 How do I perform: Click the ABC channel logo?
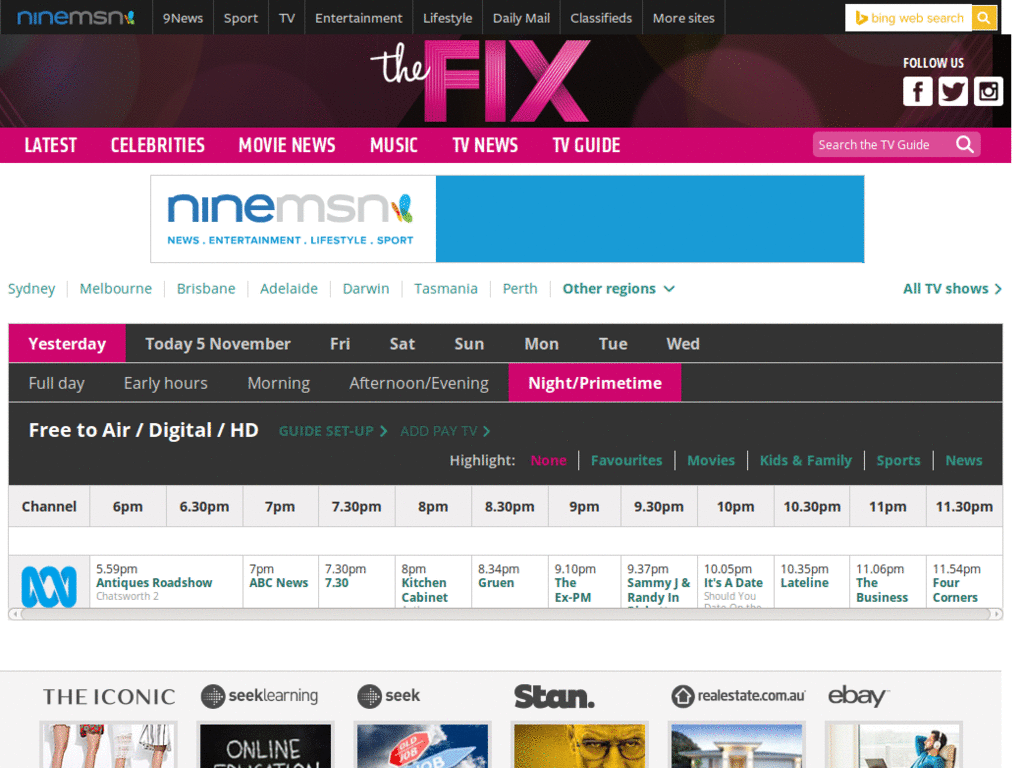(x=49, y=586)
